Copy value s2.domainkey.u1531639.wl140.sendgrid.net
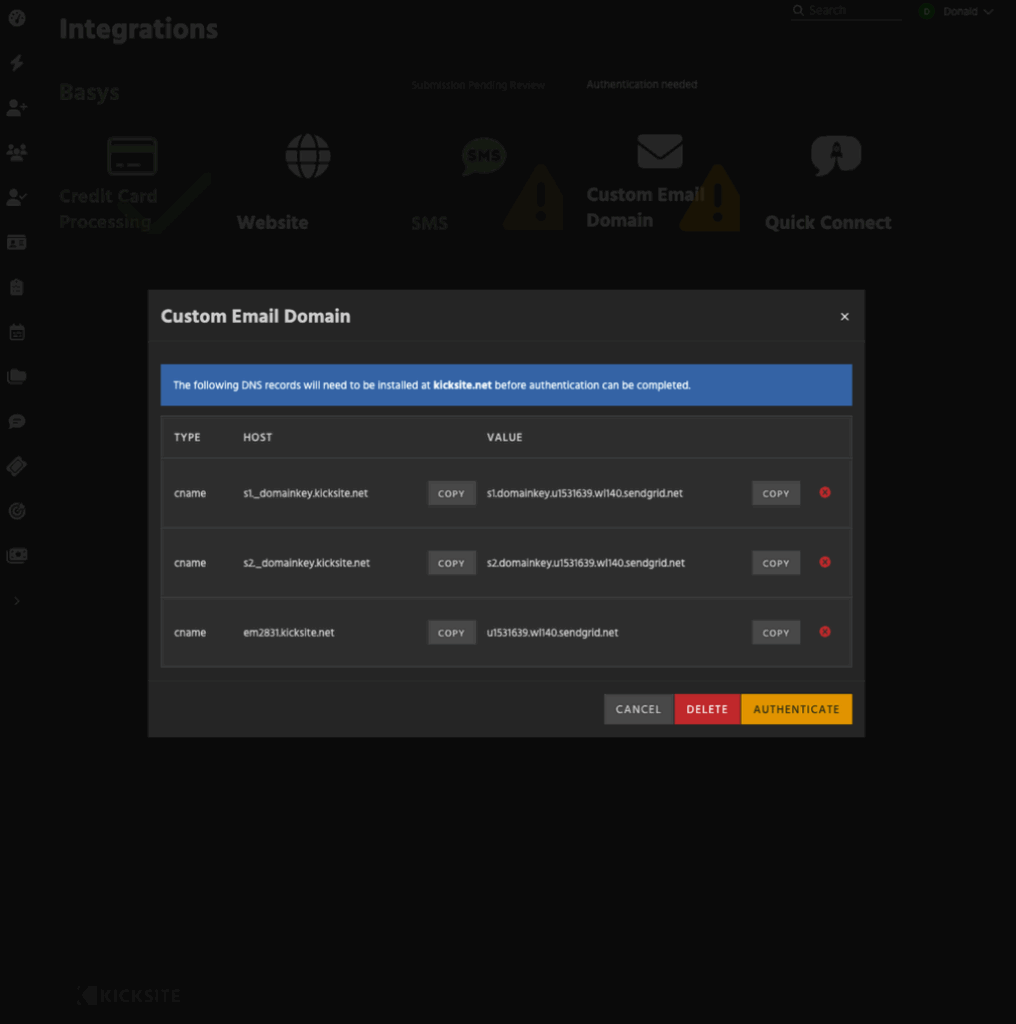The image size is (1016, 1024). 776,563
